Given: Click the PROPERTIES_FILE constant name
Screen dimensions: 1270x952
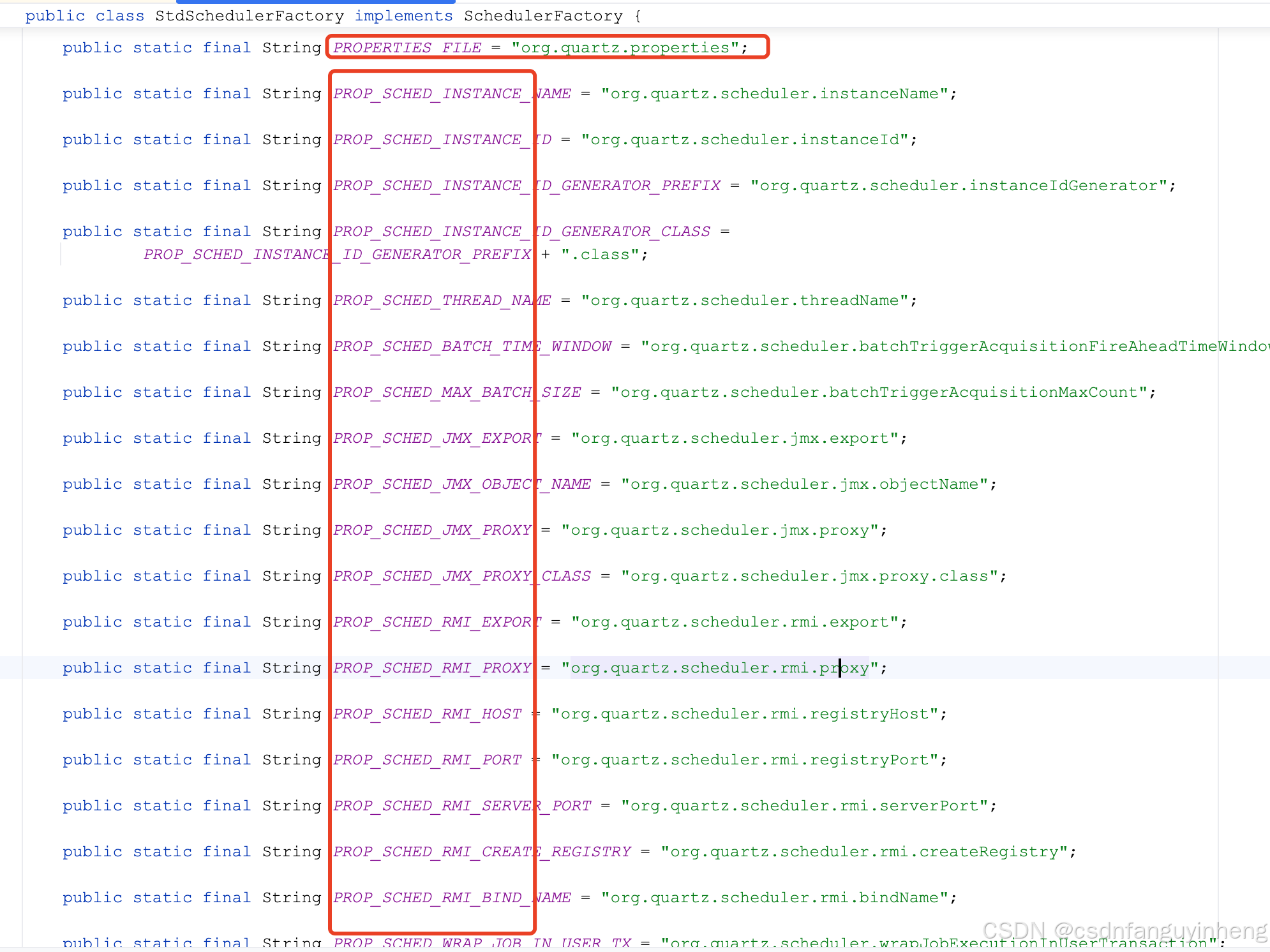Looking at the screenshot, I should coord(407,48).
